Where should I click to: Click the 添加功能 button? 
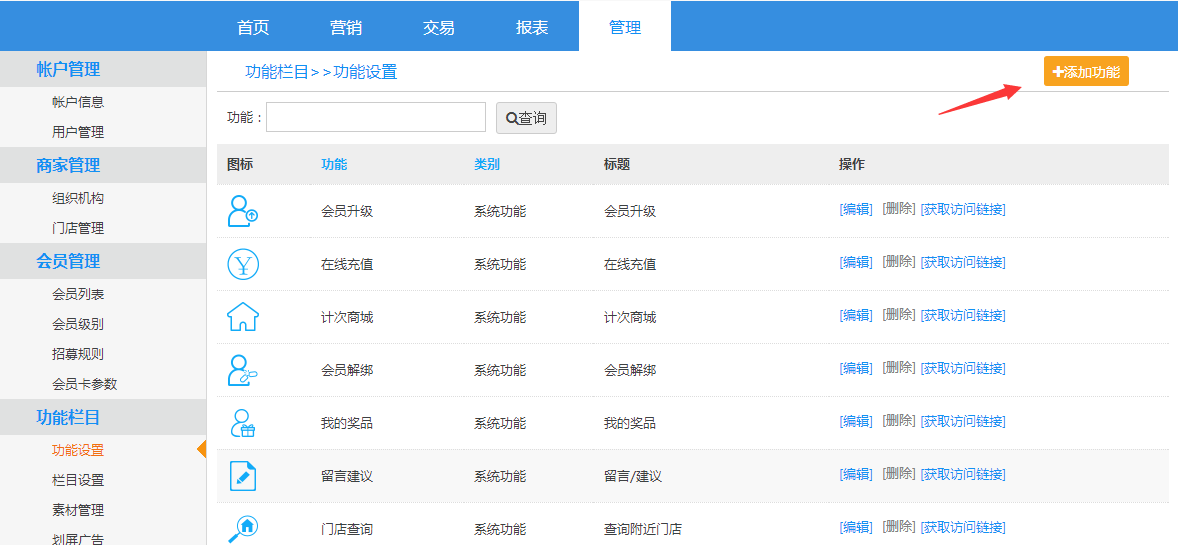1086,71
